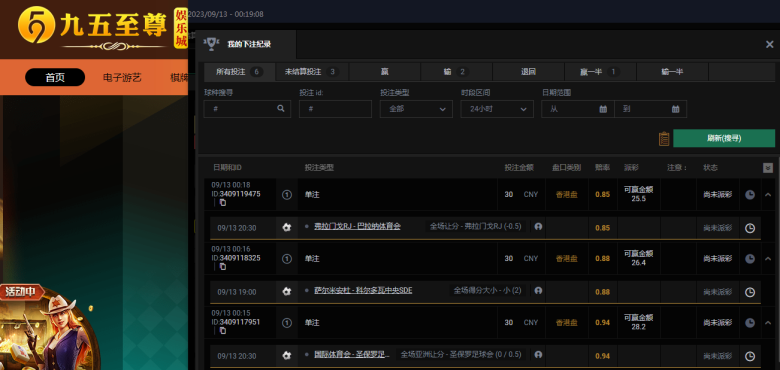Viewport: 780px width, 370px height.
Task: Switch to the 输 tab
Action: pyautogui.click(x=457, y=72)
